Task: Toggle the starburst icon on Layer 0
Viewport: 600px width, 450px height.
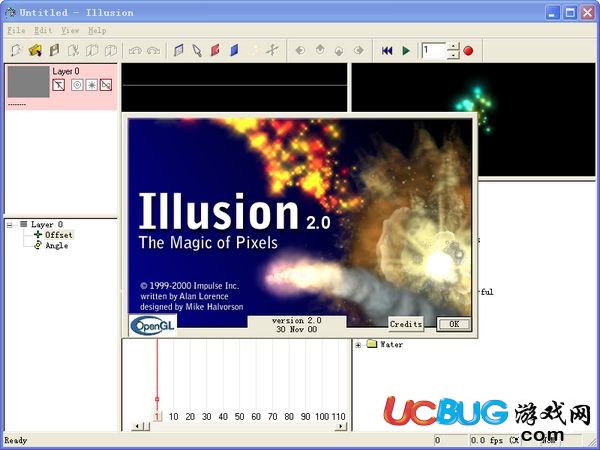Action: coord(91,85)
